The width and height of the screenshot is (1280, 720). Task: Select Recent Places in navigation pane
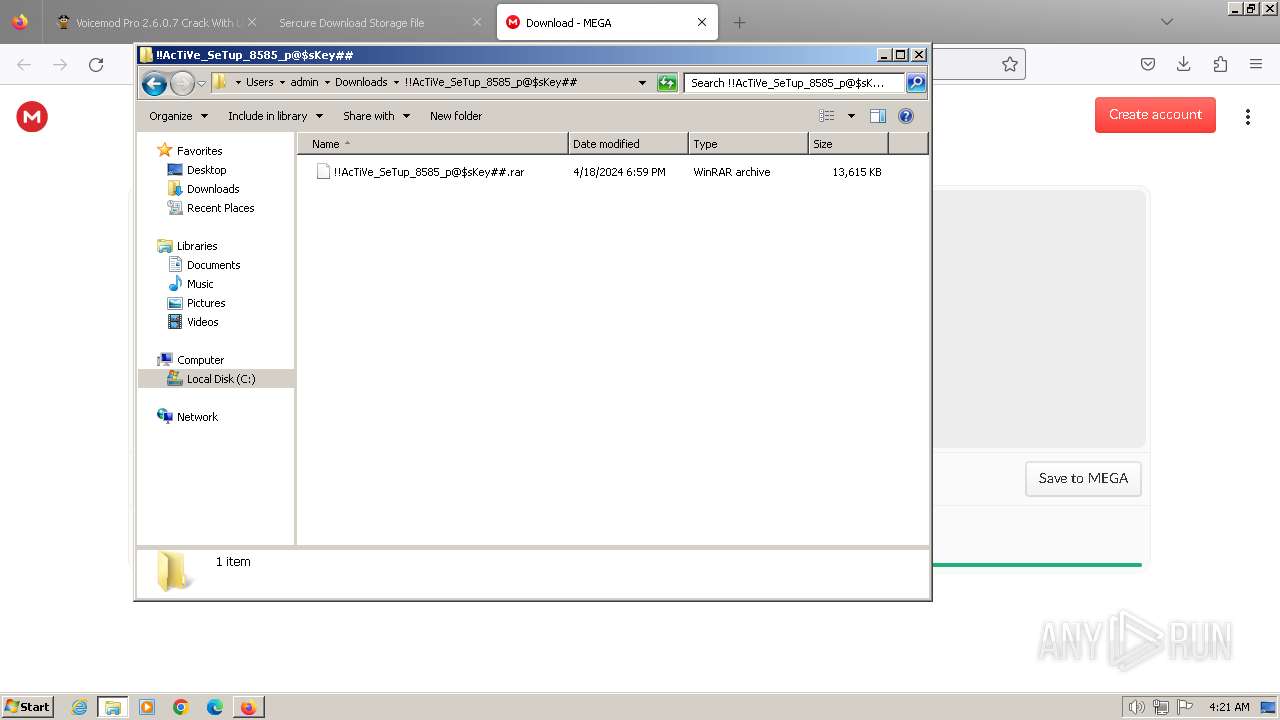click(x=211, y=208)
